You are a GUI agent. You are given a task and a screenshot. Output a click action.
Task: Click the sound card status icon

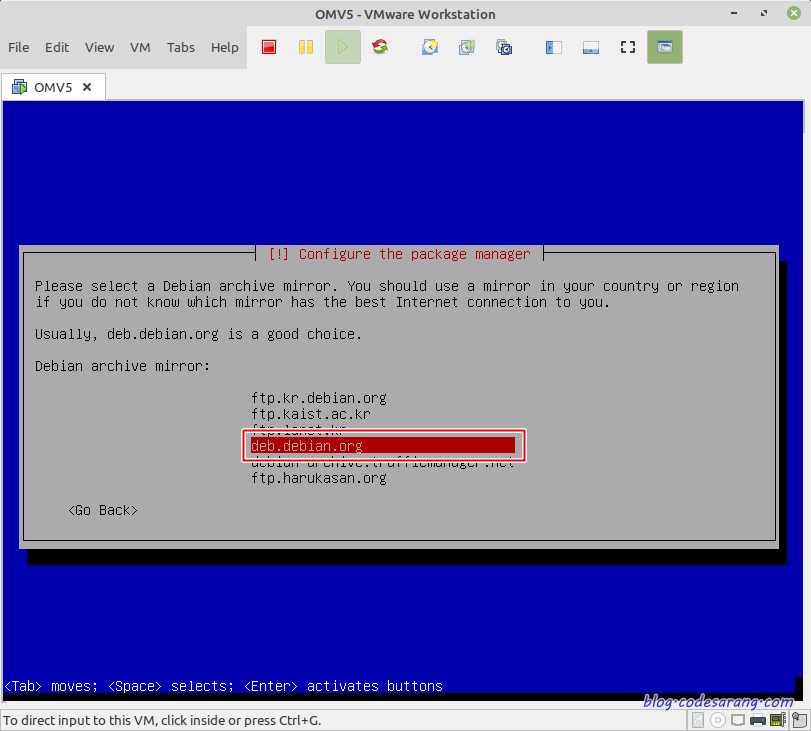[778, 720]
